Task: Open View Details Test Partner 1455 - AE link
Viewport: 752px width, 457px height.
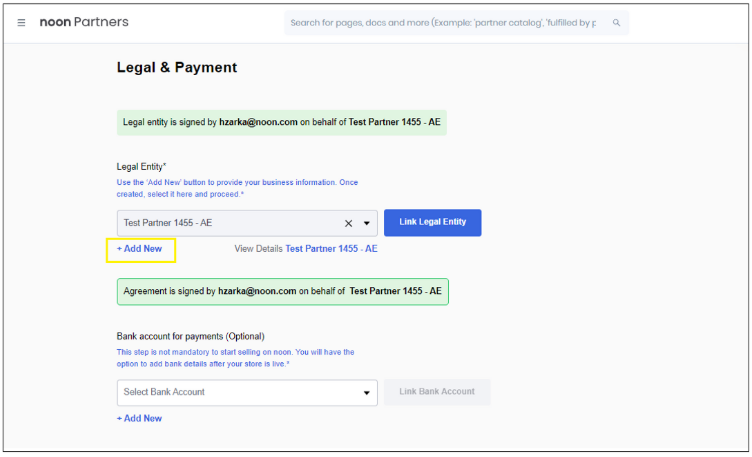Action: (331, 249)
